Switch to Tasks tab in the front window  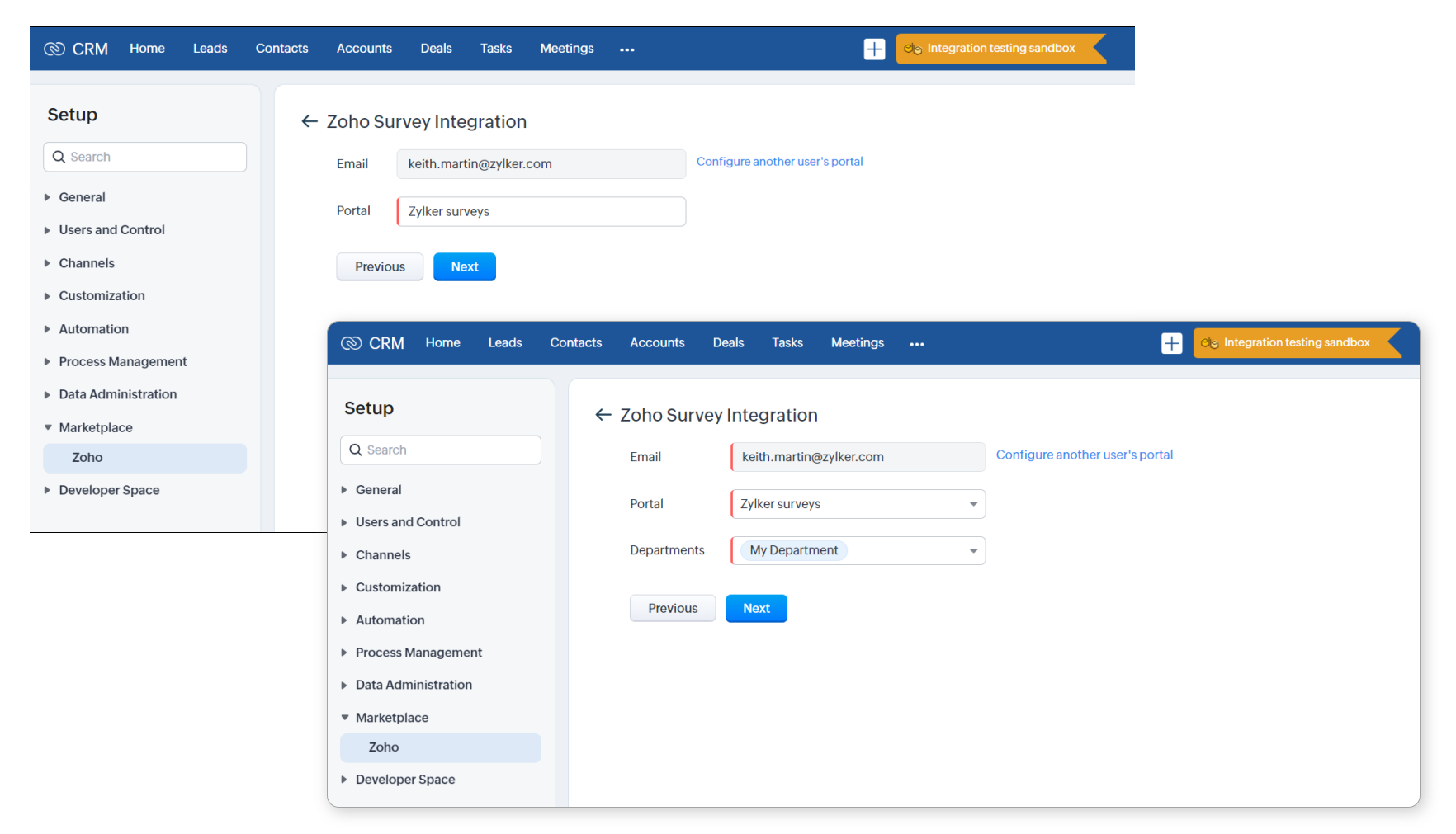pyautogui.click(x=787, y=342)
